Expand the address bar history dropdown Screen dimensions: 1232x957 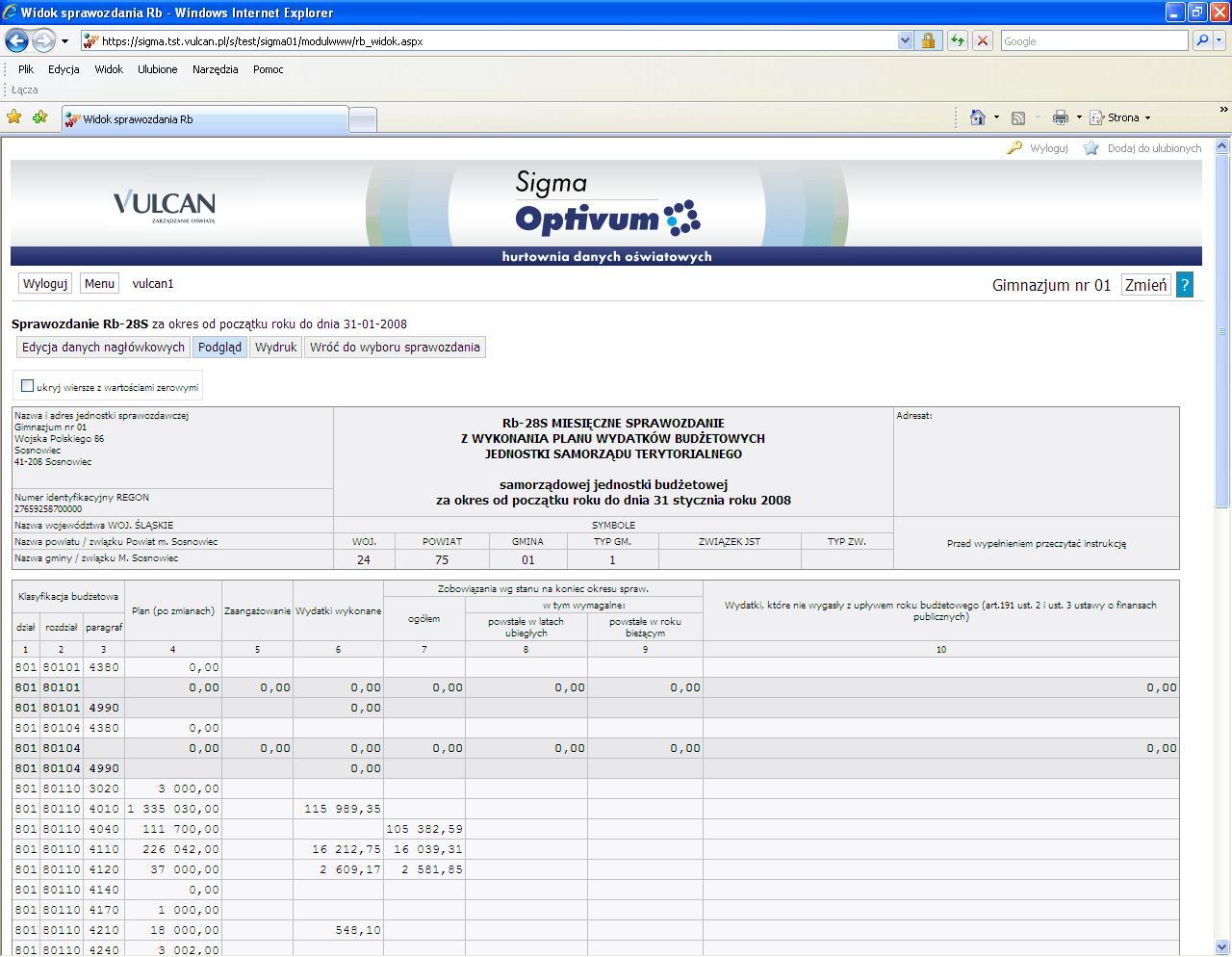pyautogui.click(x=905, y=41)
